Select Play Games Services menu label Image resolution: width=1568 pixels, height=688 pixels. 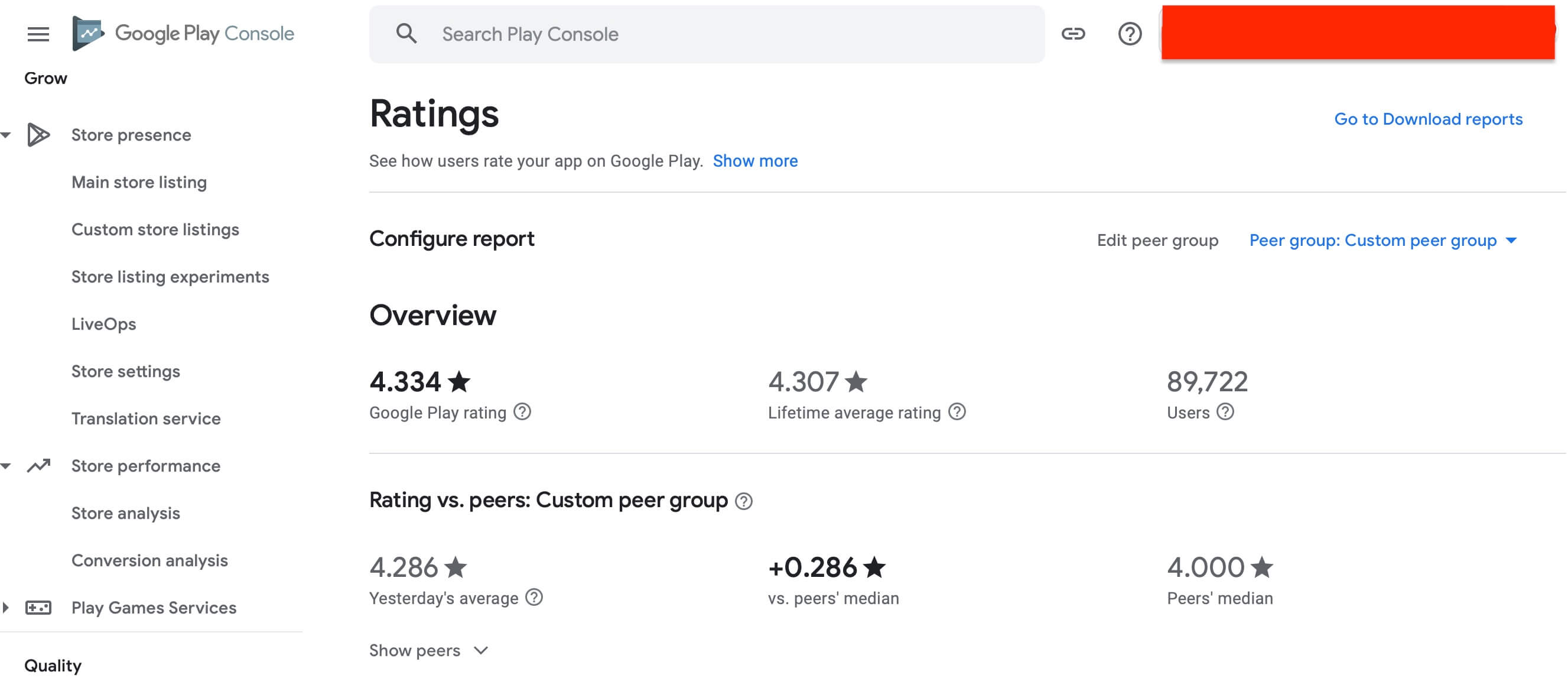(154, 608)
